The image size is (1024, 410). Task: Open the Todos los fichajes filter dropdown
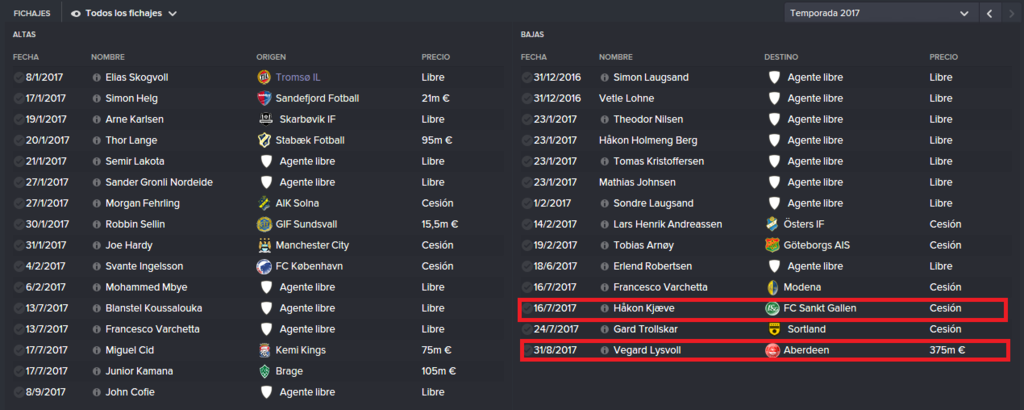124,13
